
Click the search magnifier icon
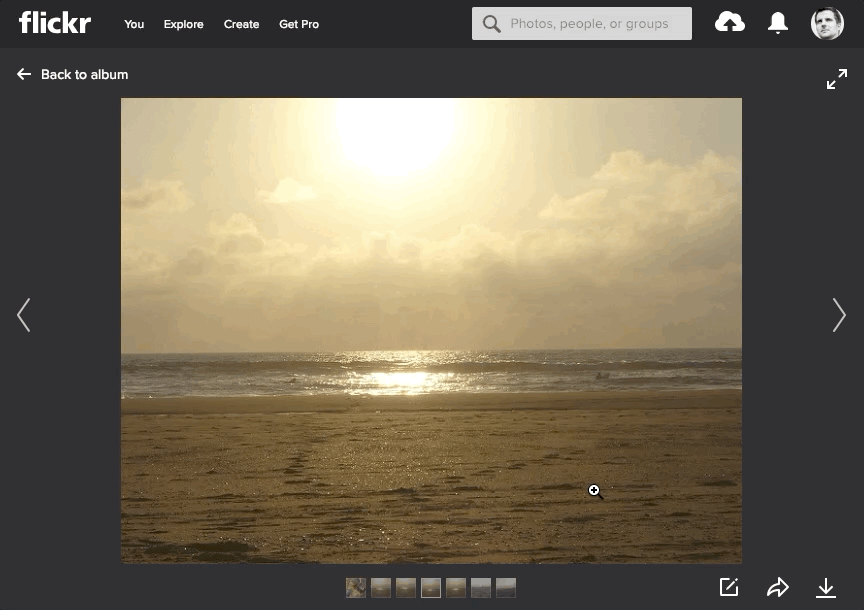(492, 24)
